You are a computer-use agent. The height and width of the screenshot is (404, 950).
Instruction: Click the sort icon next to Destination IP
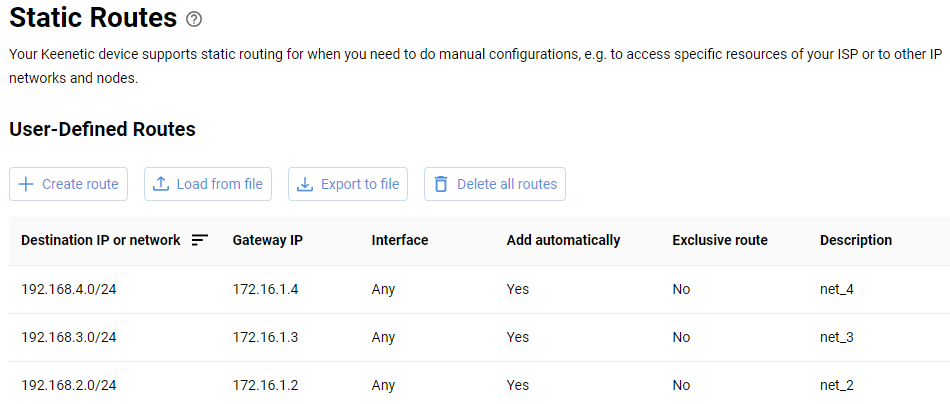(200, 240)
